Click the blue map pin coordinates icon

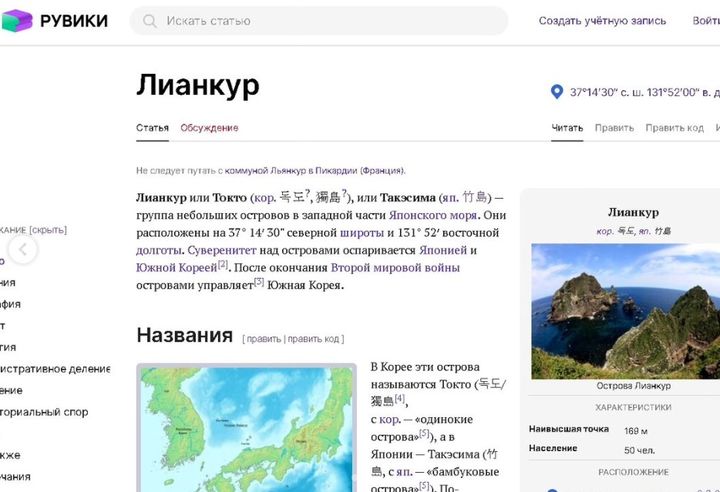pyautogui.click(x=557, y=92)
